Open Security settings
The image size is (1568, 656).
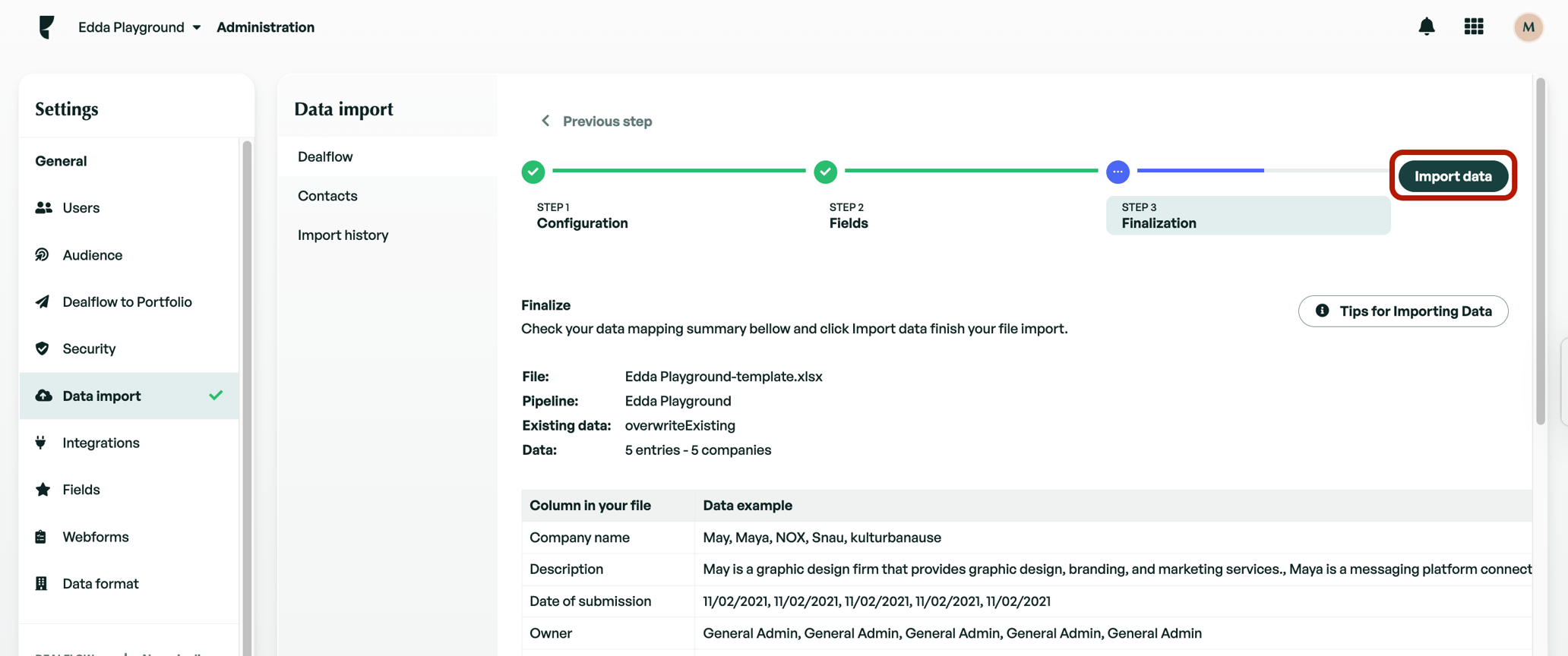tap(129, 348)
